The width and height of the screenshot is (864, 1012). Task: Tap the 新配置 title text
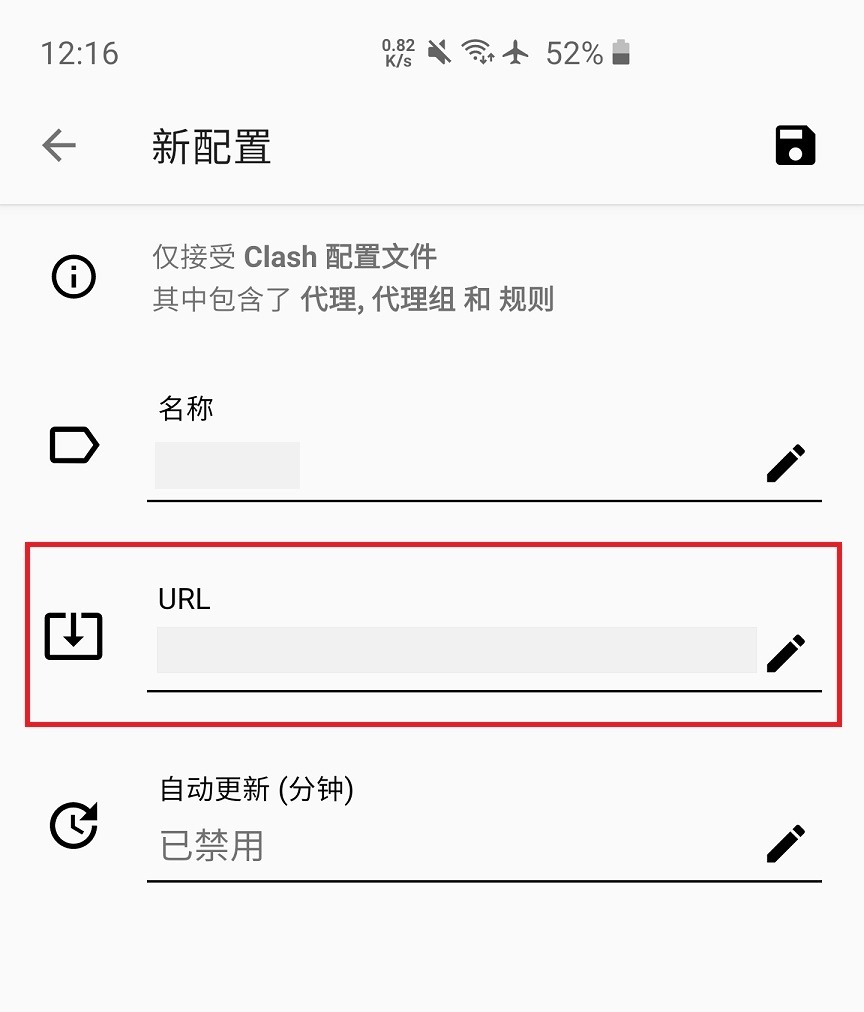coord(212,147)
